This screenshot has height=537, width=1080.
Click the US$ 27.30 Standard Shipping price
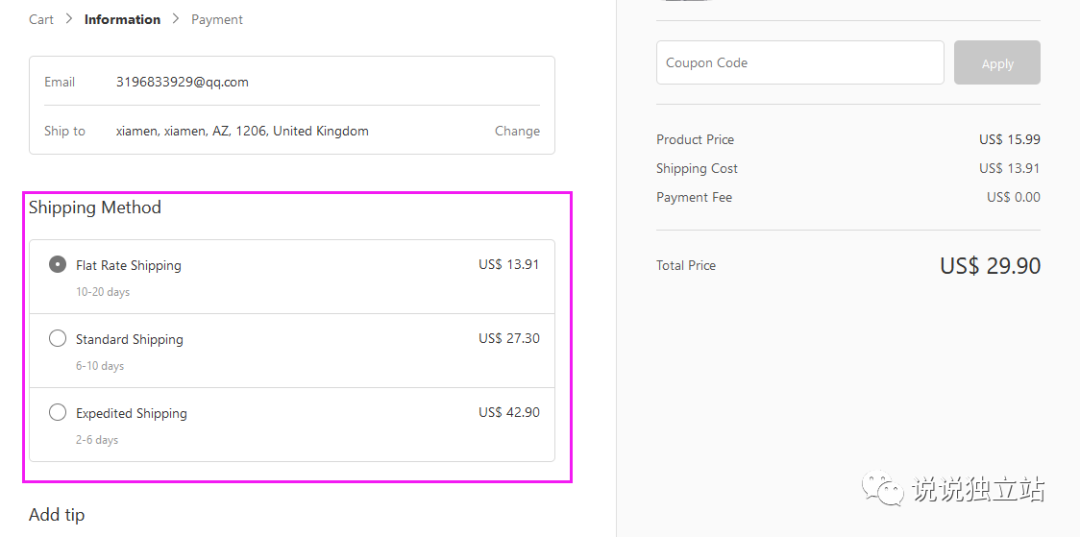point(509,339)
